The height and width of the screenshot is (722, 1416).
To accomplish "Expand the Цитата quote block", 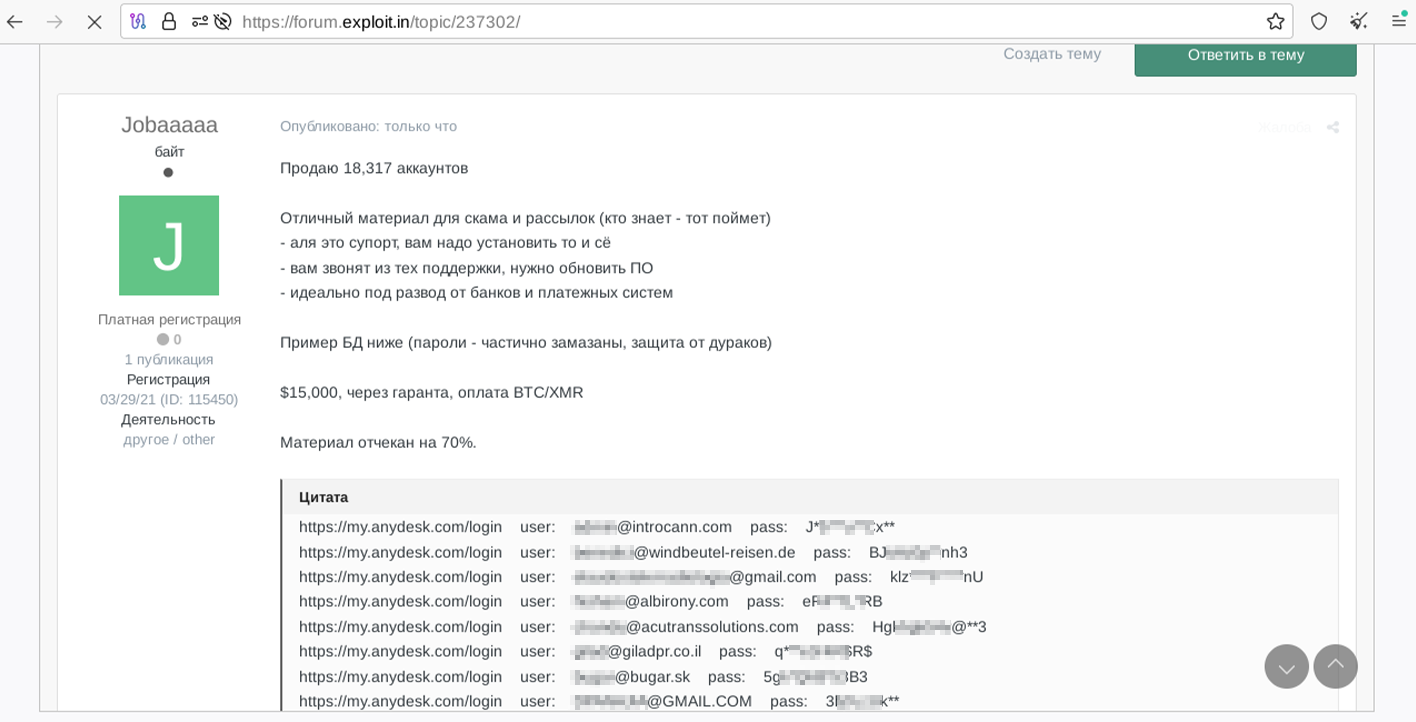I will 321,497.
